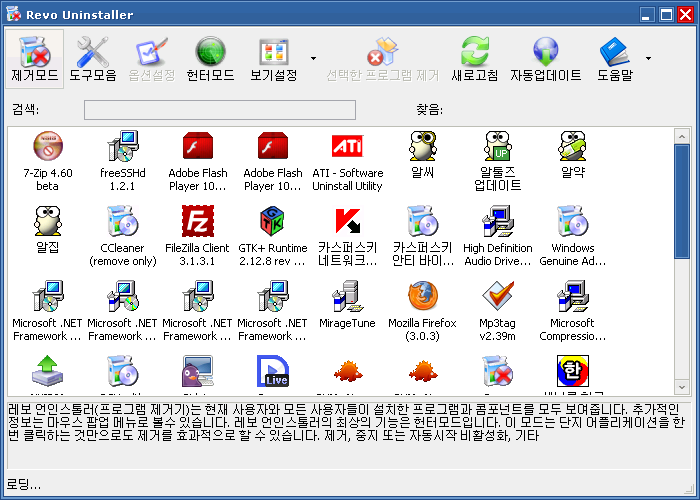Select Microsoft Compression entry
This screenshot has width=700, height=500.
(572, 312)
